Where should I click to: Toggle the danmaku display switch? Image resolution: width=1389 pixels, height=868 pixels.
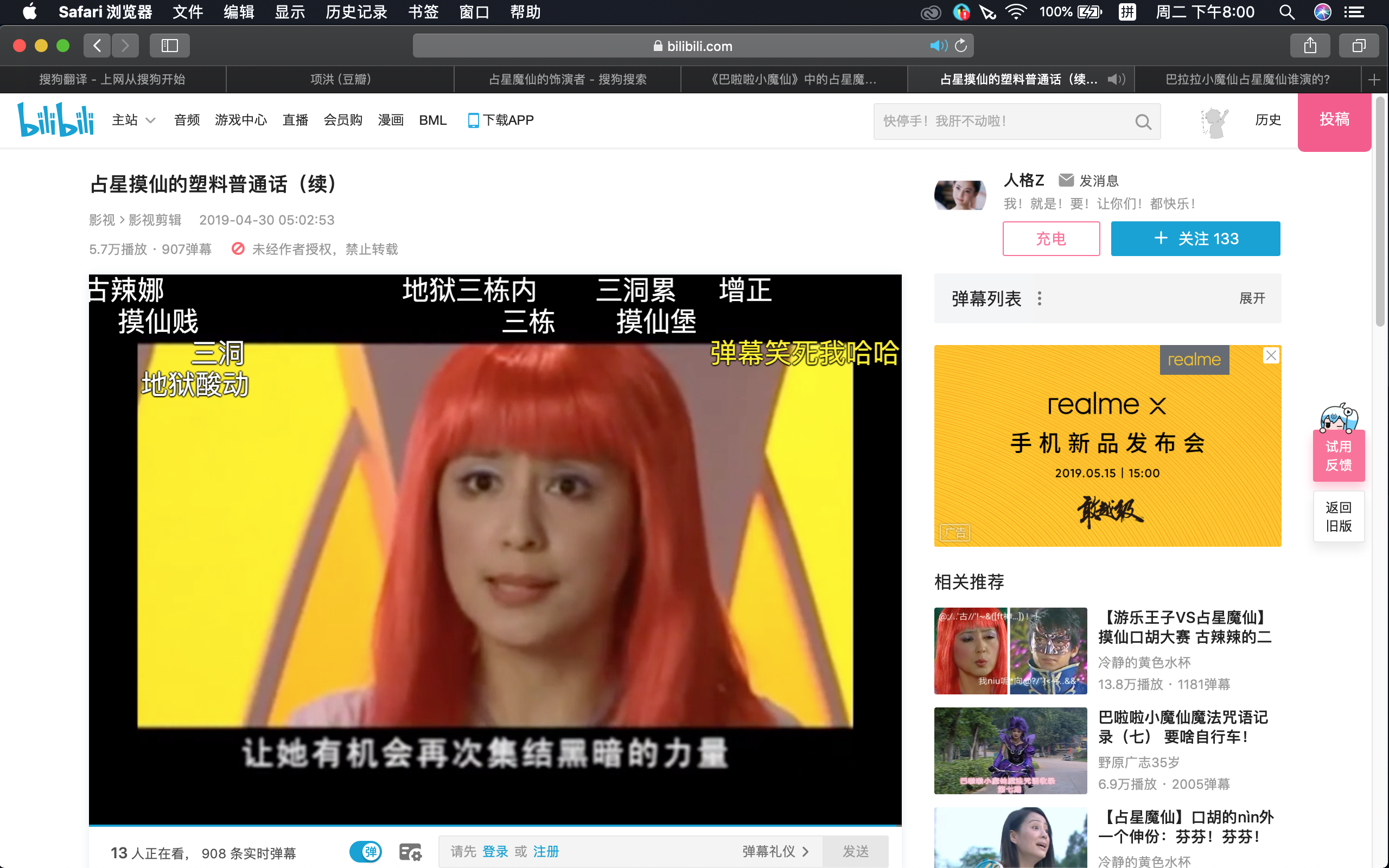[x=366, y=851]
